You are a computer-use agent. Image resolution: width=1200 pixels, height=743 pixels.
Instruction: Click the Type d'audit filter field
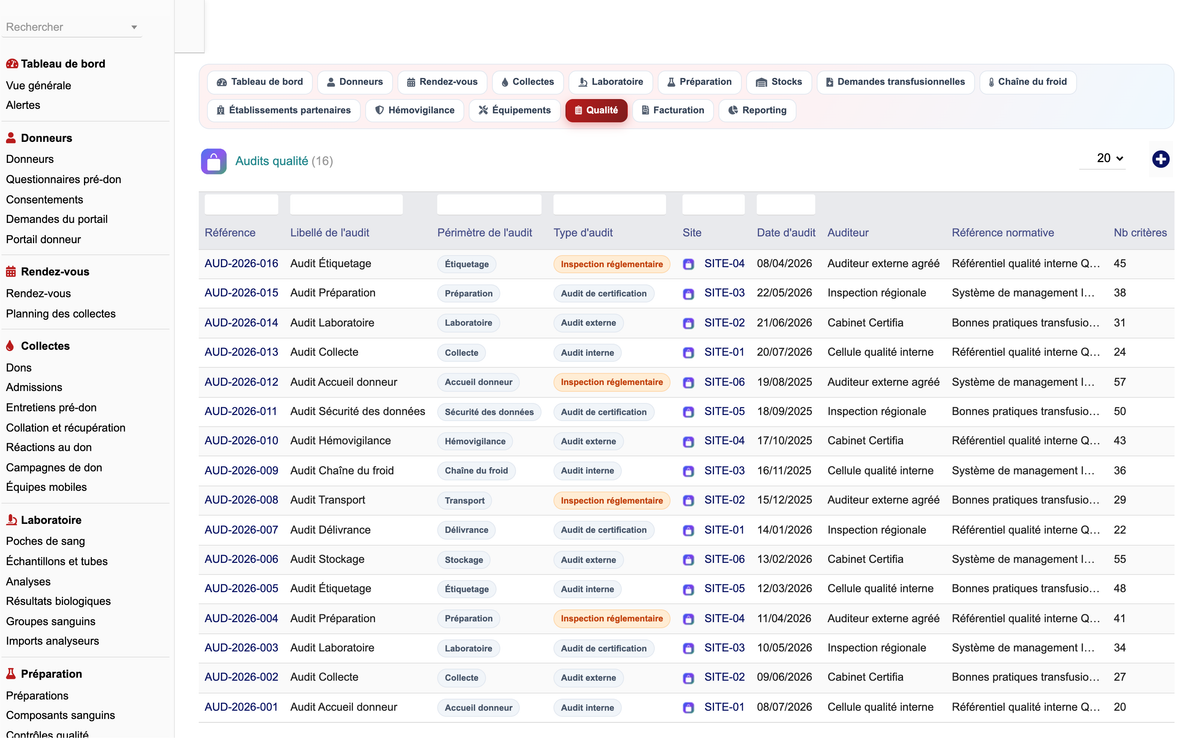609,204
